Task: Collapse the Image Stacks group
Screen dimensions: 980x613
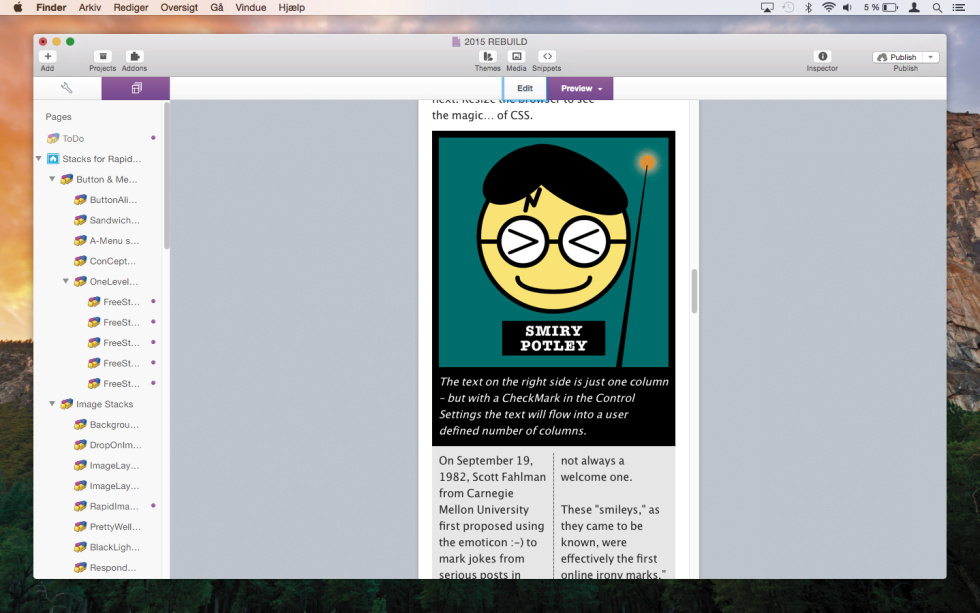Action: click(52, 404)
